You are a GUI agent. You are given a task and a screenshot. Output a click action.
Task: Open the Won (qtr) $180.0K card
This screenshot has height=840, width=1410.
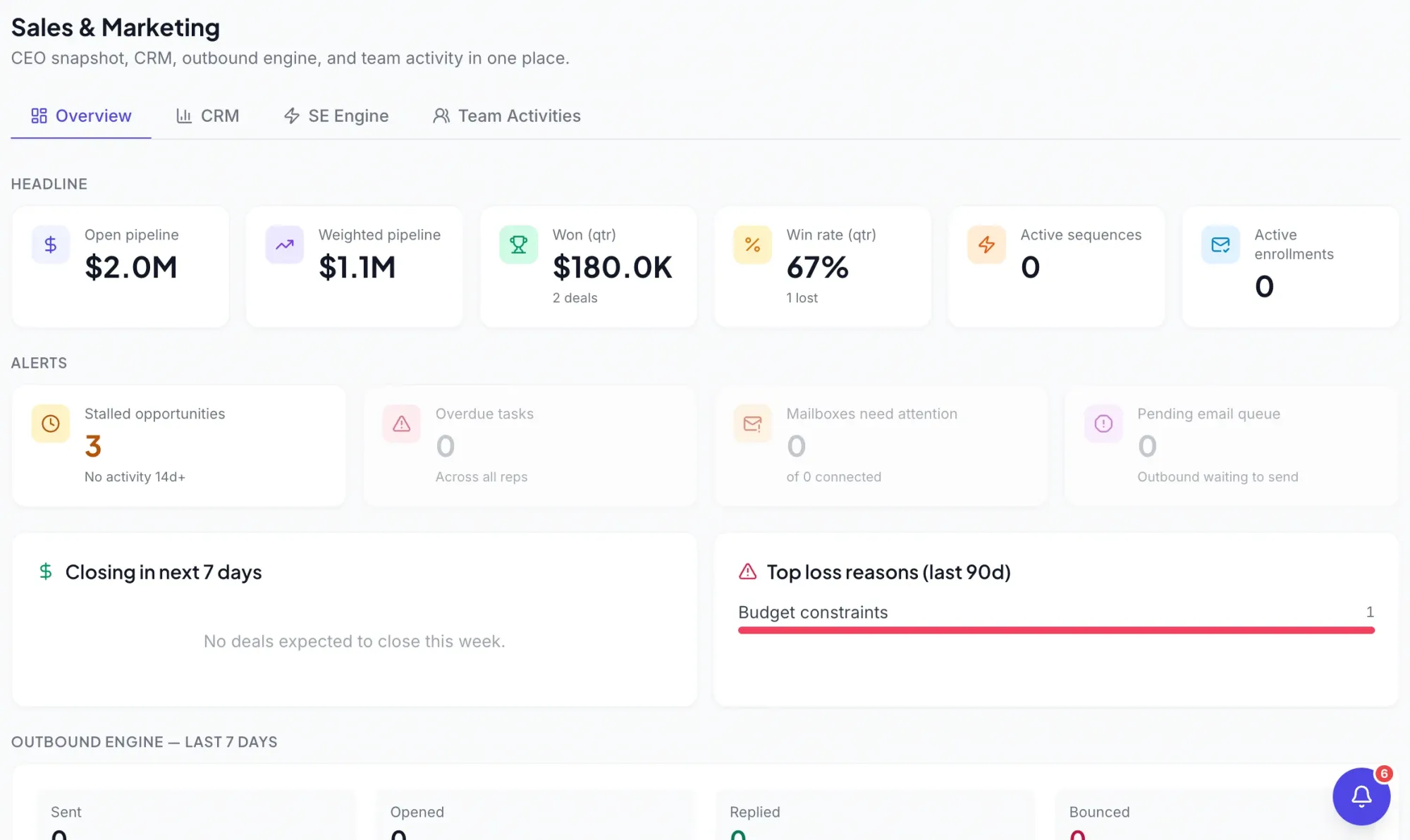point(589,266)
